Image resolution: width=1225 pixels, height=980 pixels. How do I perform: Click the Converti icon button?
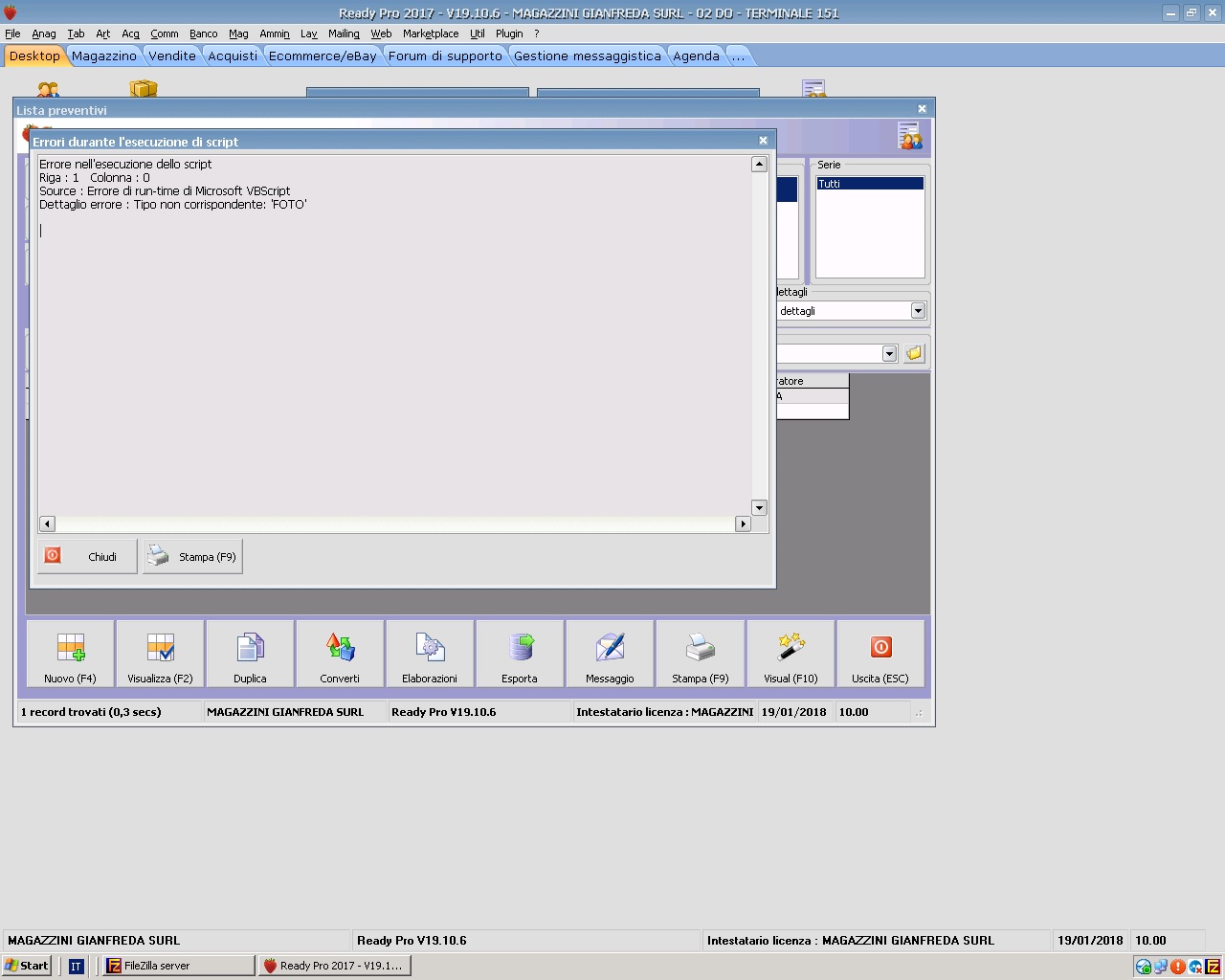[x=340, y=654]
